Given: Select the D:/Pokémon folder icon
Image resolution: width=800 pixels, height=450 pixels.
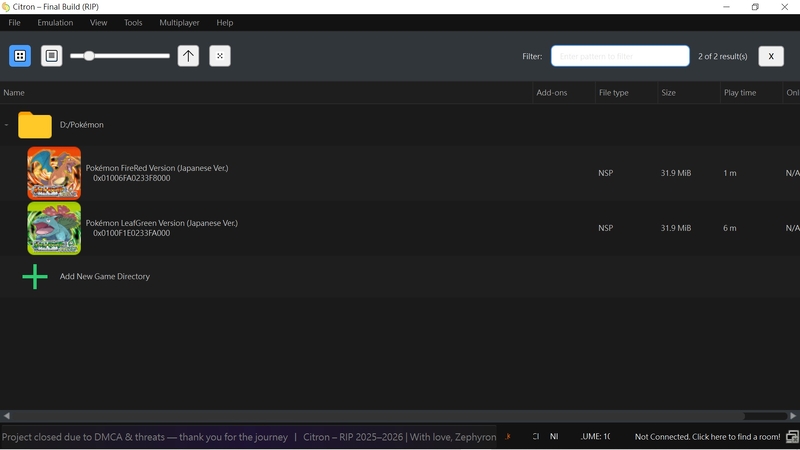Looking at the screenshot, I should point(35,125).
